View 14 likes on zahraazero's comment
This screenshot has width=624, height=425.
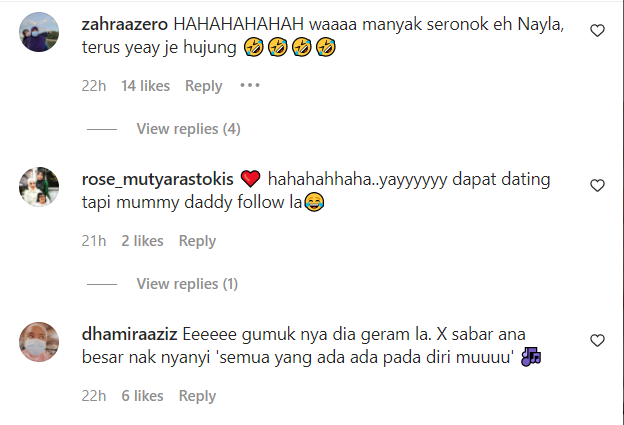146,86
